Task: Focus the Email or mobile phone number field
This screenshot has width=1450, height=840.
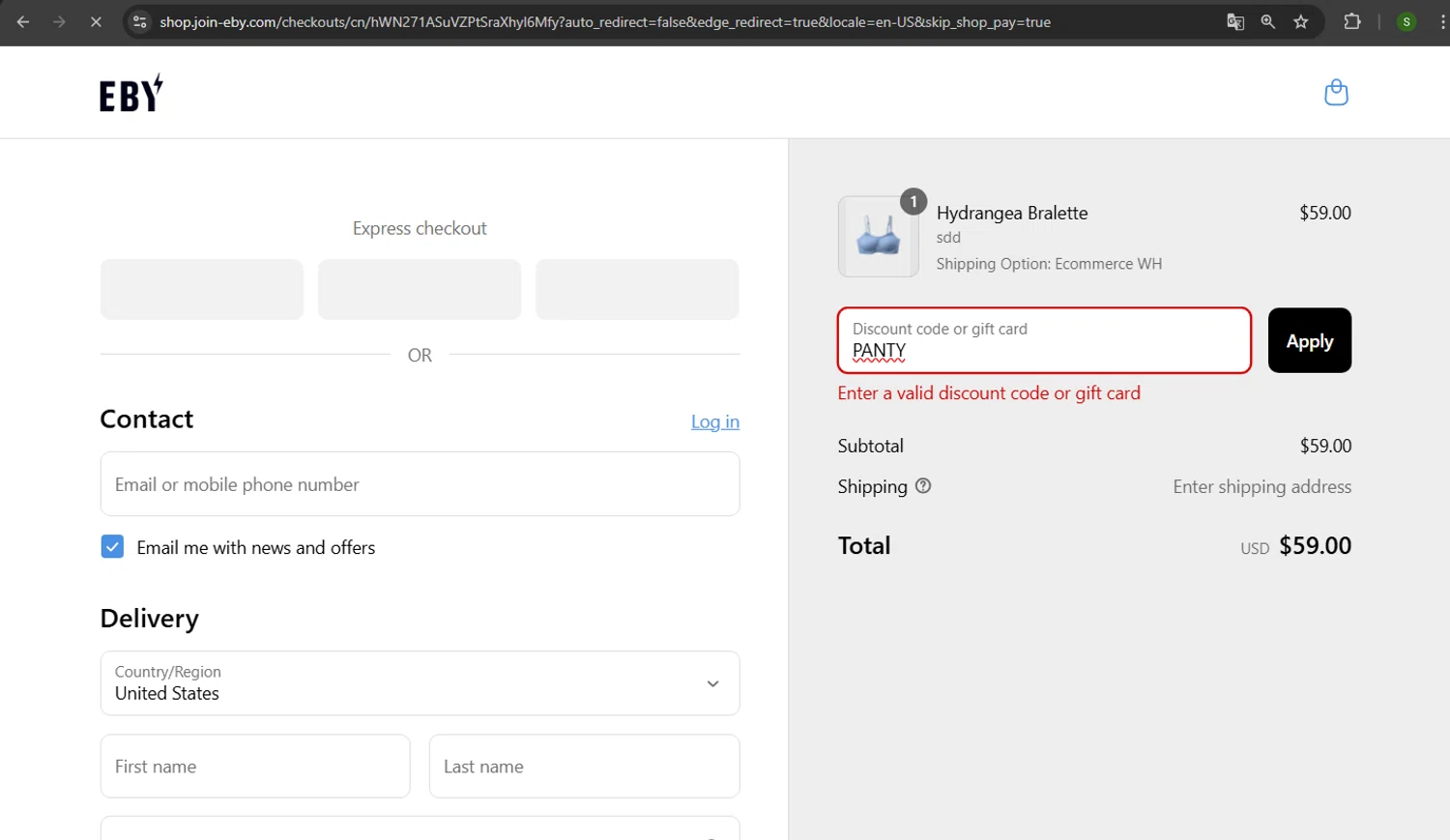Action: tap(420, 484)
